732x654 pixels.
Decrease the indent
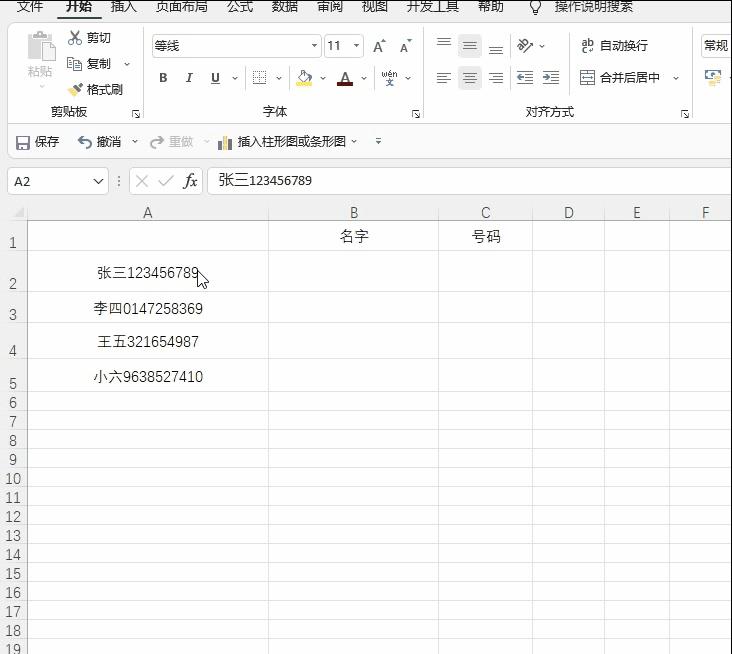click(525, 77)
